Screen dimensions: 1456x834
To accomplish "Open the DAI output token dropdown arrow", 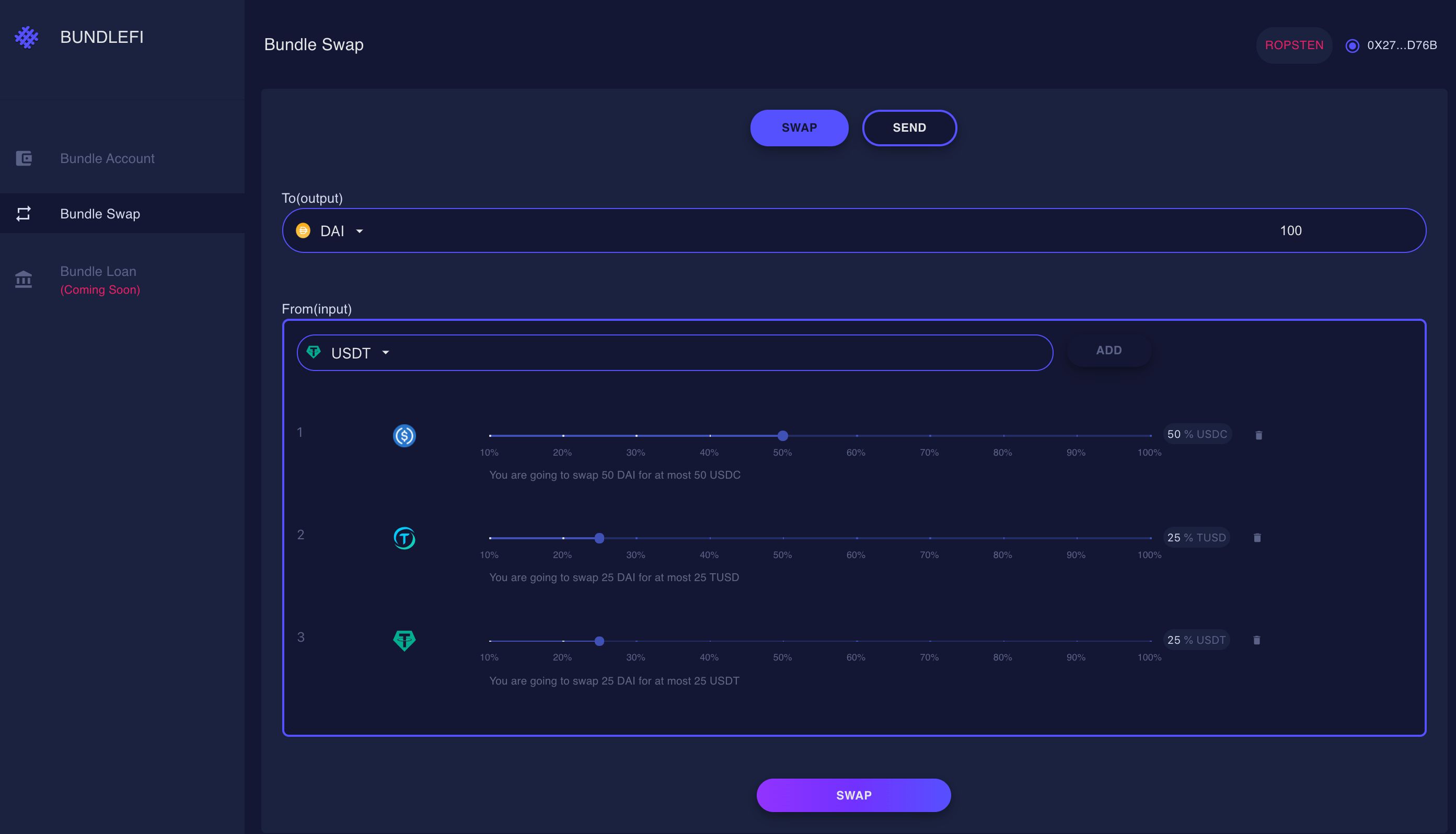I will 360,231.
